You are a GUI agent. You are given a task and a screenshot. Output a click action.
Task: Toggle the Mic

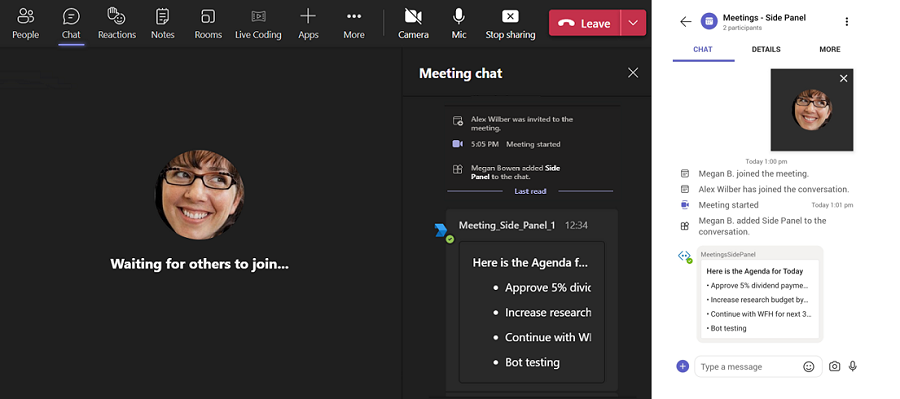point(459,24)
